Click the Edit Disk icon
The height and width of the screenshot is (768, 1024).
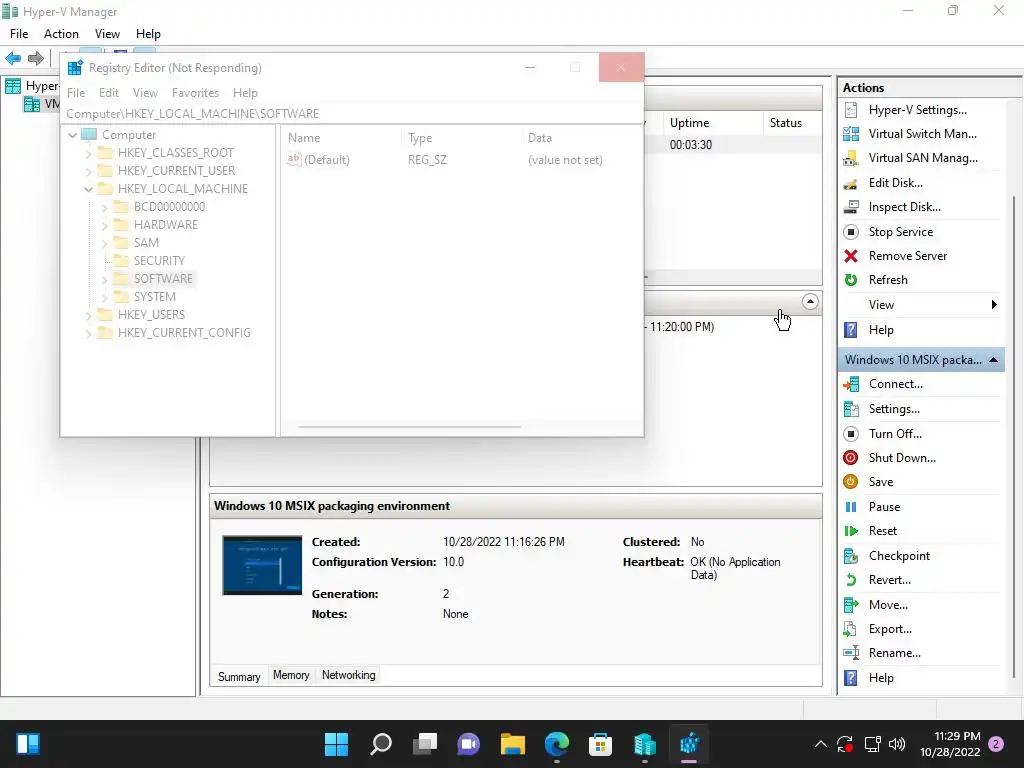coord(851,183)
